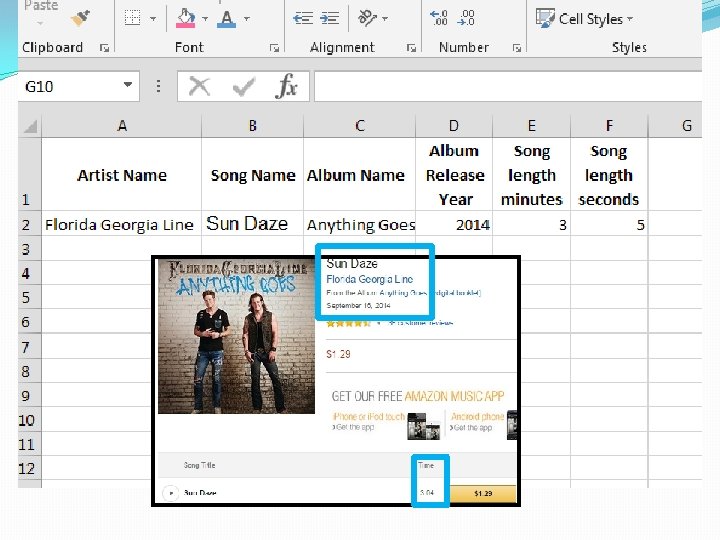Click the iPhone 'Get the app' link
720x540 pixels.
pyautogui.click(x=354, y=428)
